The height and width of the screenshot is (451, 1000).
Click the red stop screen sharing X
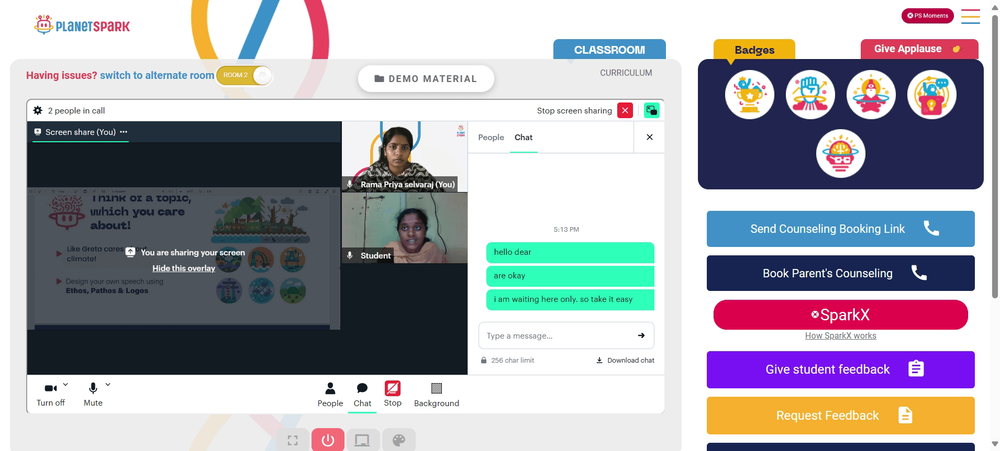[625, 110]
